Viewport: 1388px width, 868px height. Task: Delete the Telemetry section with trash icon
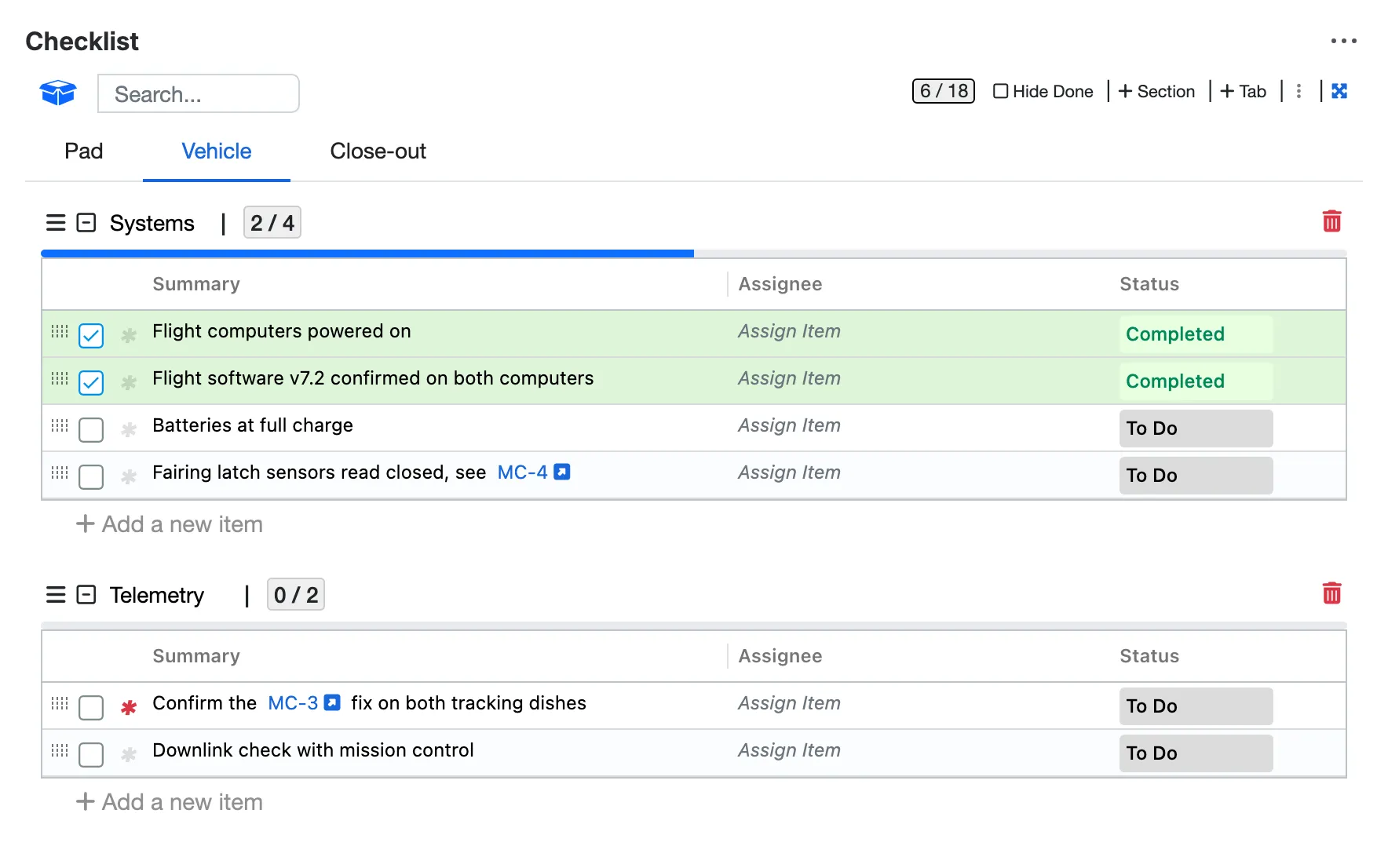point(1331,593)
